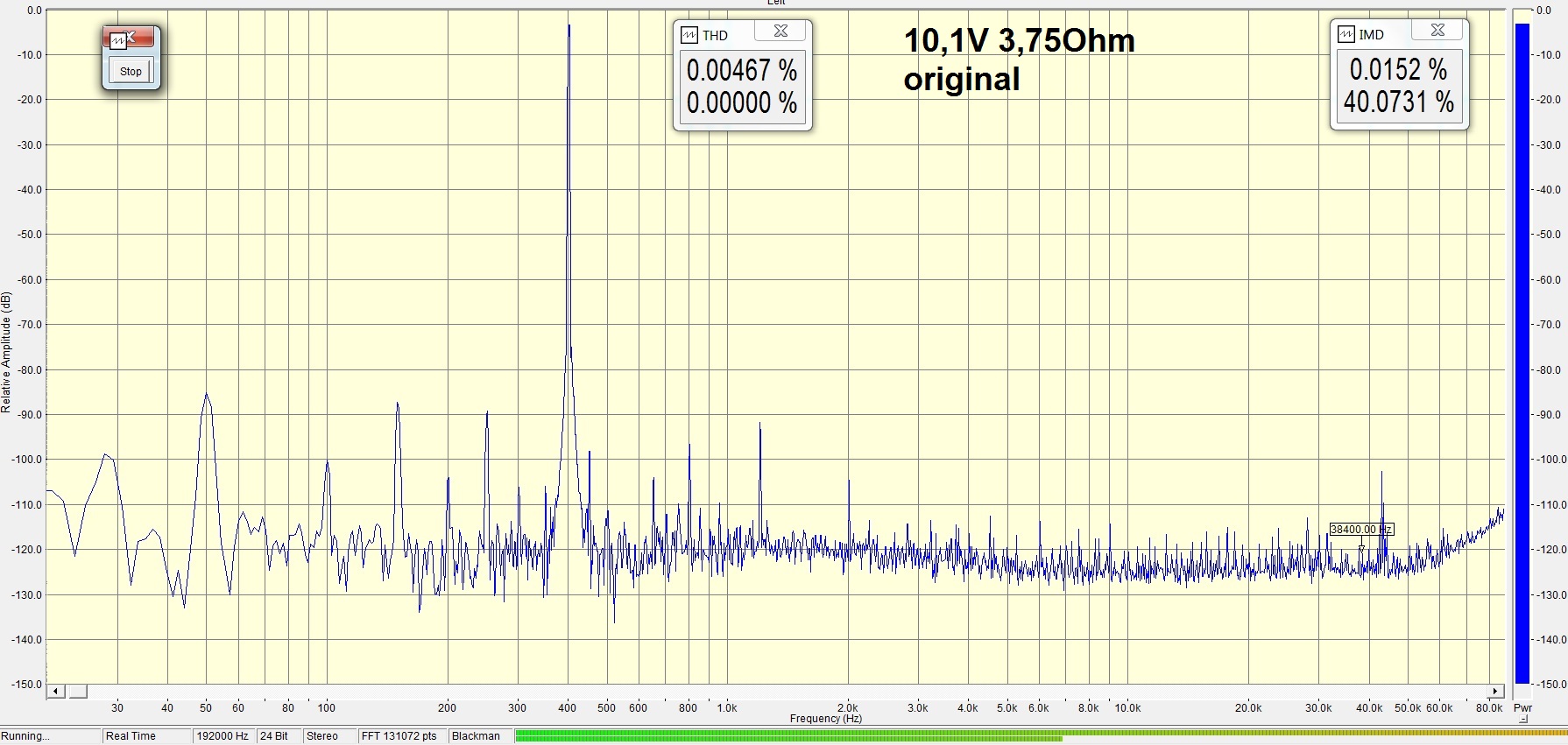Click the blue Pwr level bar
This screenshot has height=745, width=1568.
pos(1522,353)
